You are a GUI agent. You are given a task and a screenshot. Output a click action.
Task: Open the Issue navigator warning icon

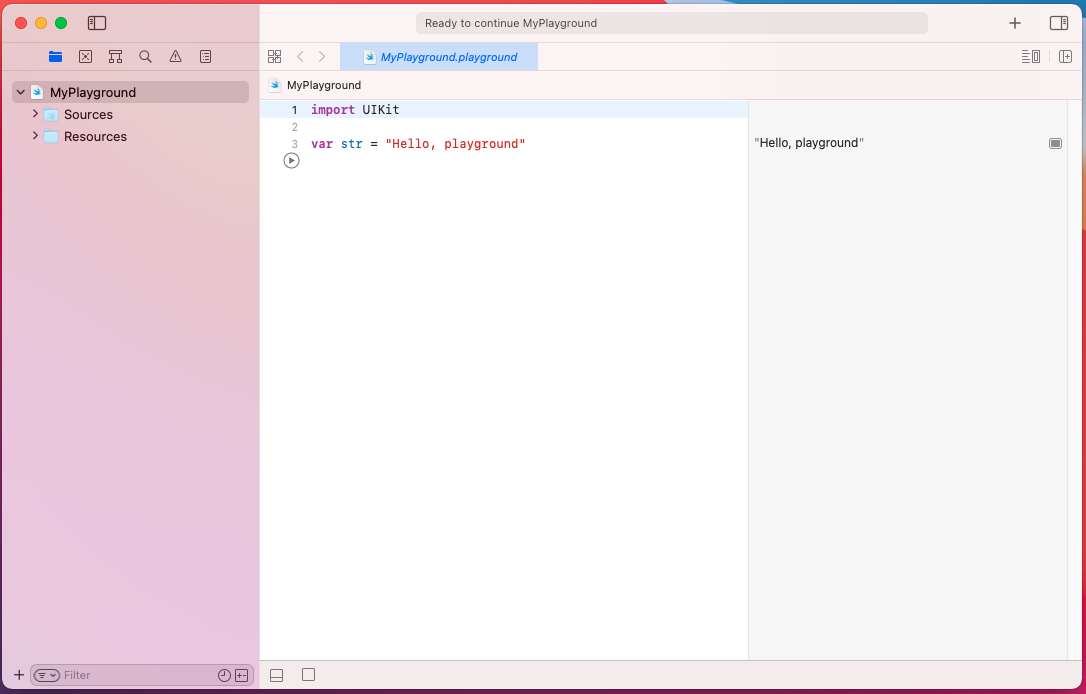click(175, 57)
